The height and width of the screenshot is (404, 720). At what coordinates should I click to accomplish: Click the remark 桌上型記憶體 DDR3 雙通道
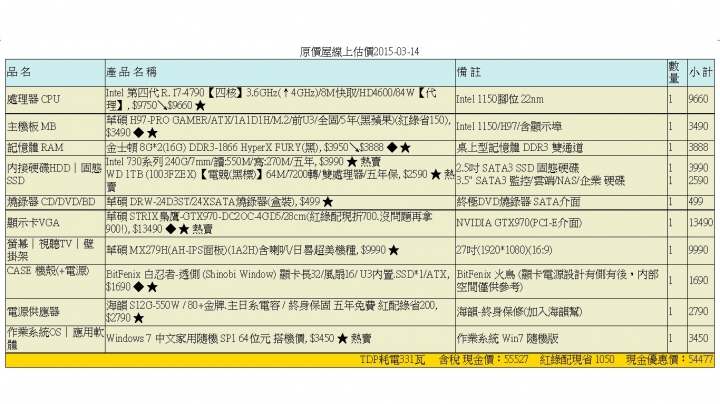[520, 147]
